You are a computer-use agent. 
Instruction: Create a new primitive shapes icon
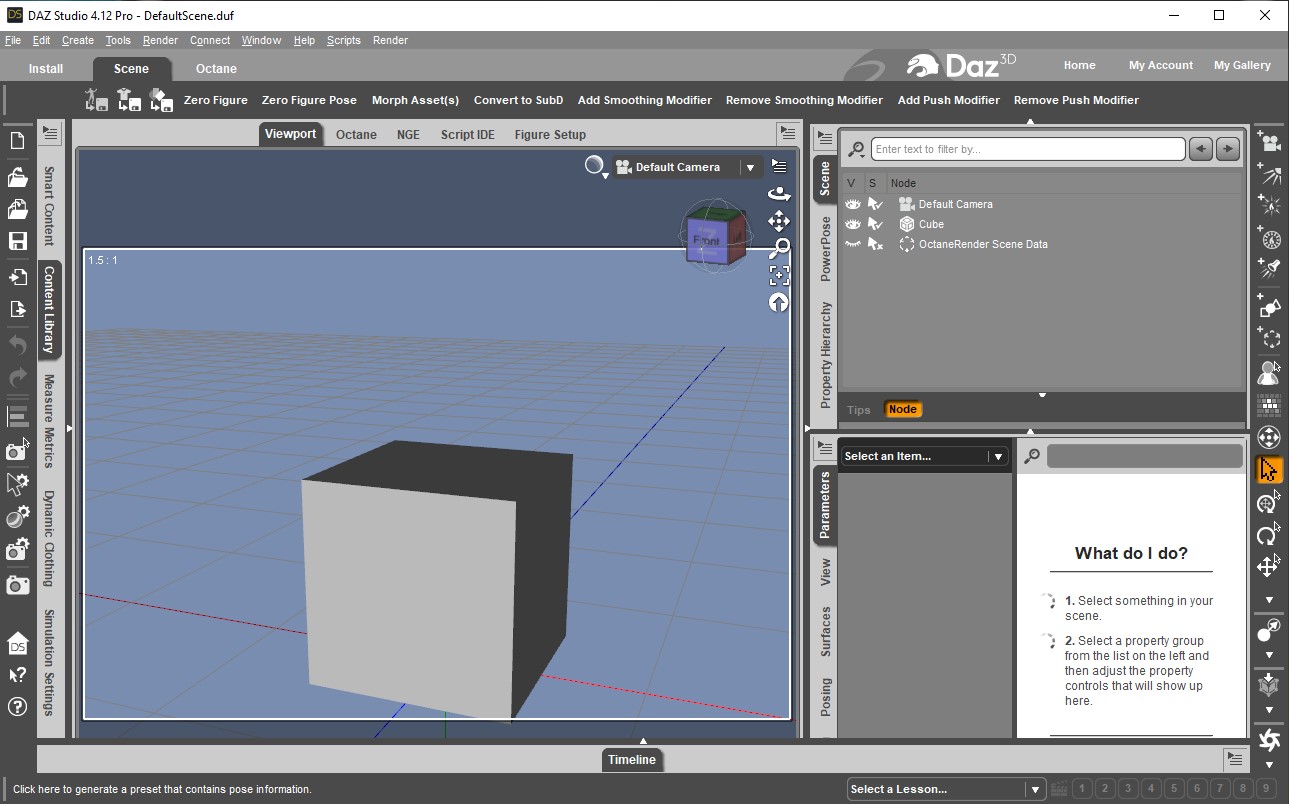[x=1269, y=305]
